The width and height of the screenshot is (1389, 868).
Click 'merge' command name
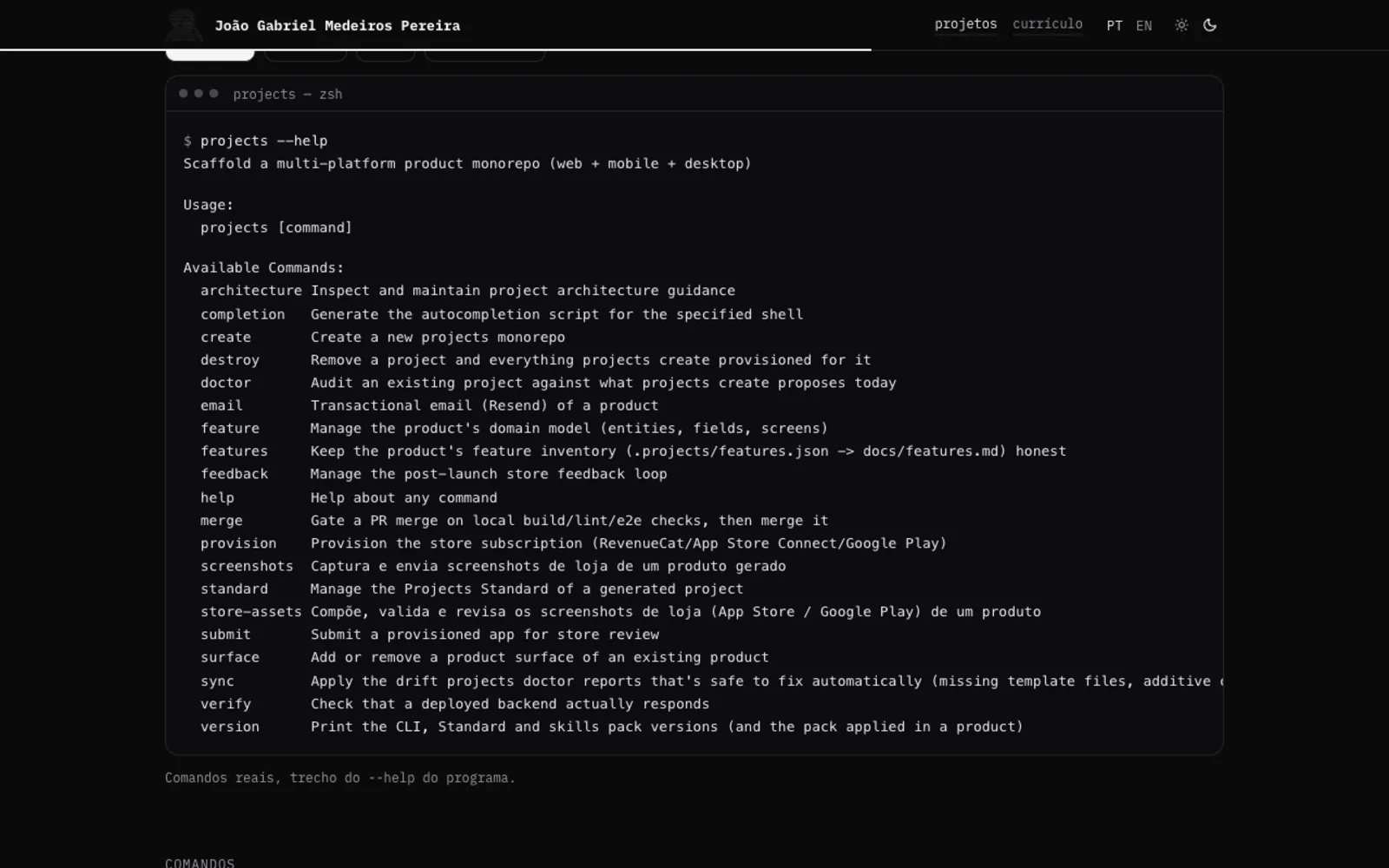pyautogui.click(x=221, y=521)
